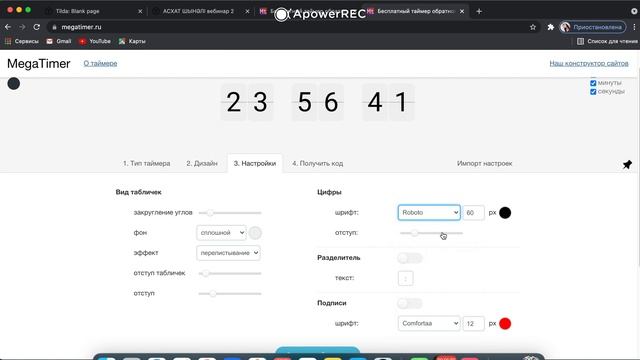Image resolution: width=640 pixels, height=360 pixels.
Task: Enable the Разделитель switch
Action: tap(409, 258)
